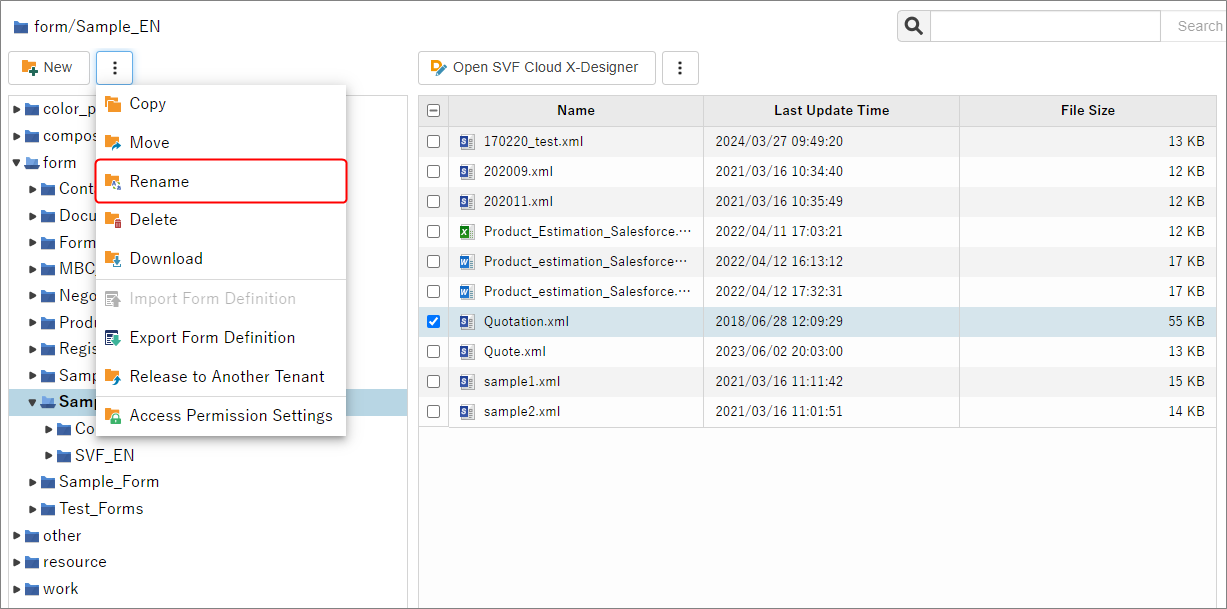Open the file options three-dot menu
Viewport: 1227px width, 609px height.
click(680, 68)
